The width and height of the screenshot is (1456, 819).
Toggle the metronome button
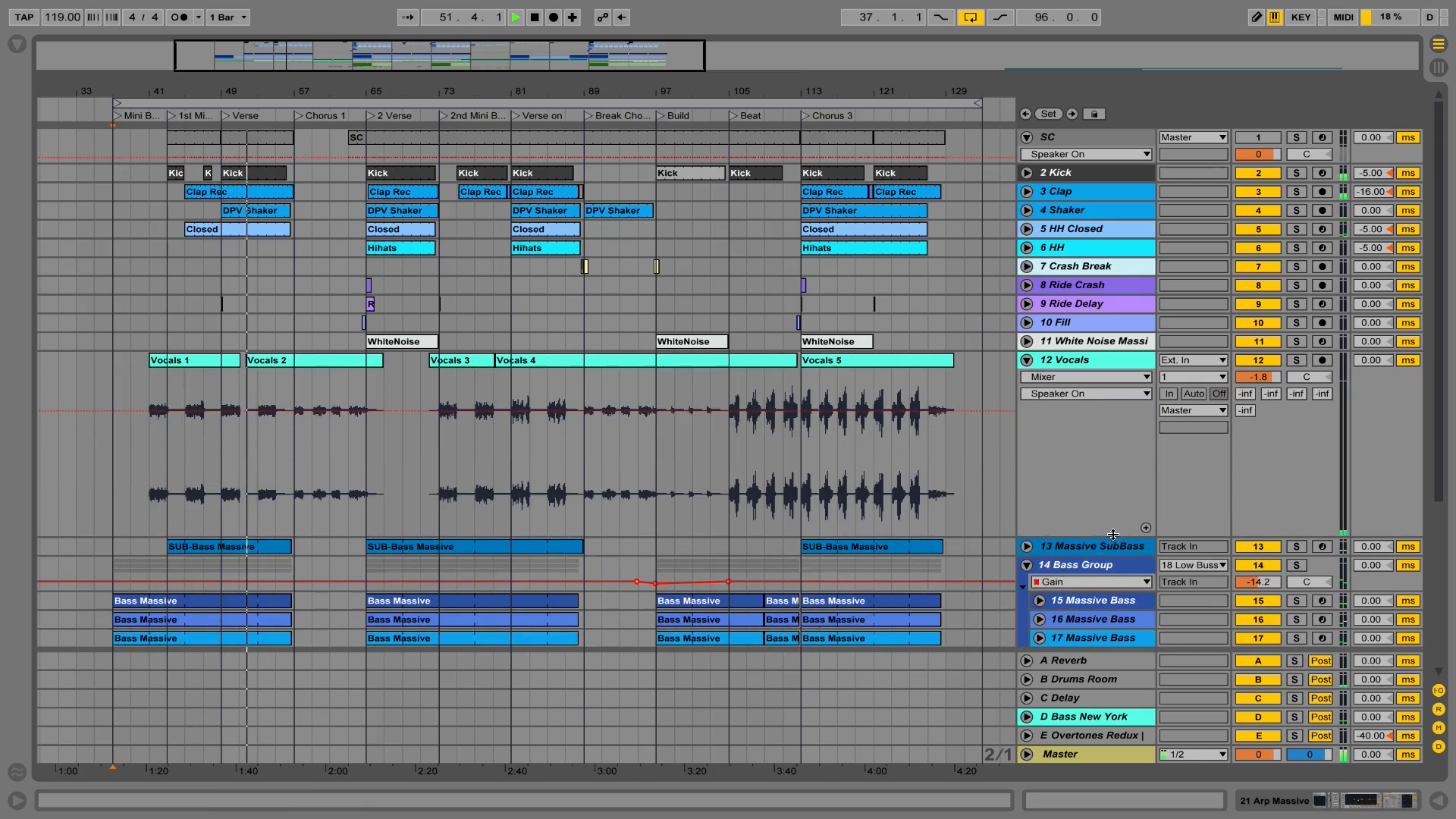180,17
